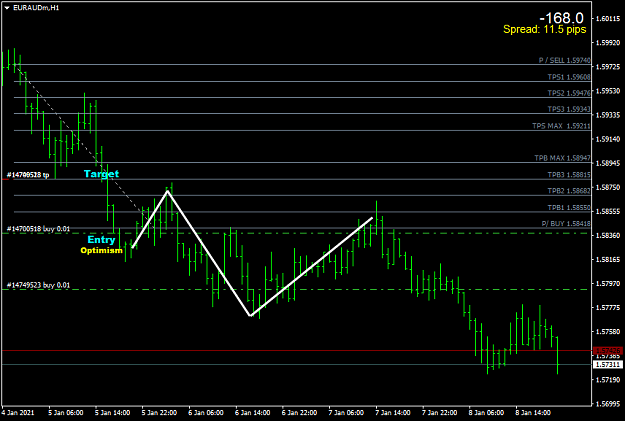Click 1.59920 on the price scale
This screenshot has width=625, height=421.
coord(607,43)
